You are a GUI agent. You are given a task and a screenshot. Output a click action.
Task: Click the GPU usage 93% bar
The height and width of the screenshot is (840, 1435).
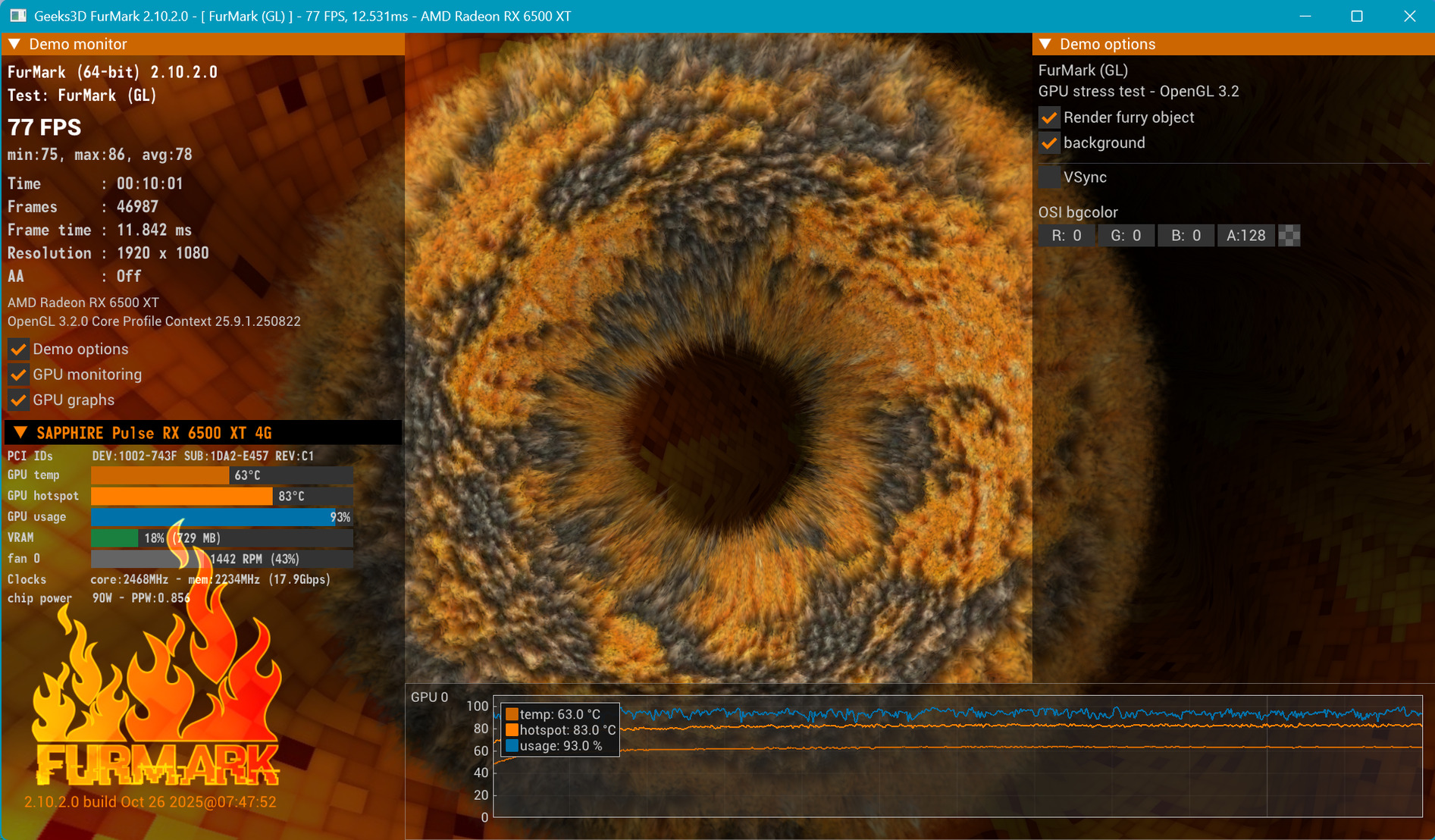pyautogui.click(x=222, y=517)
